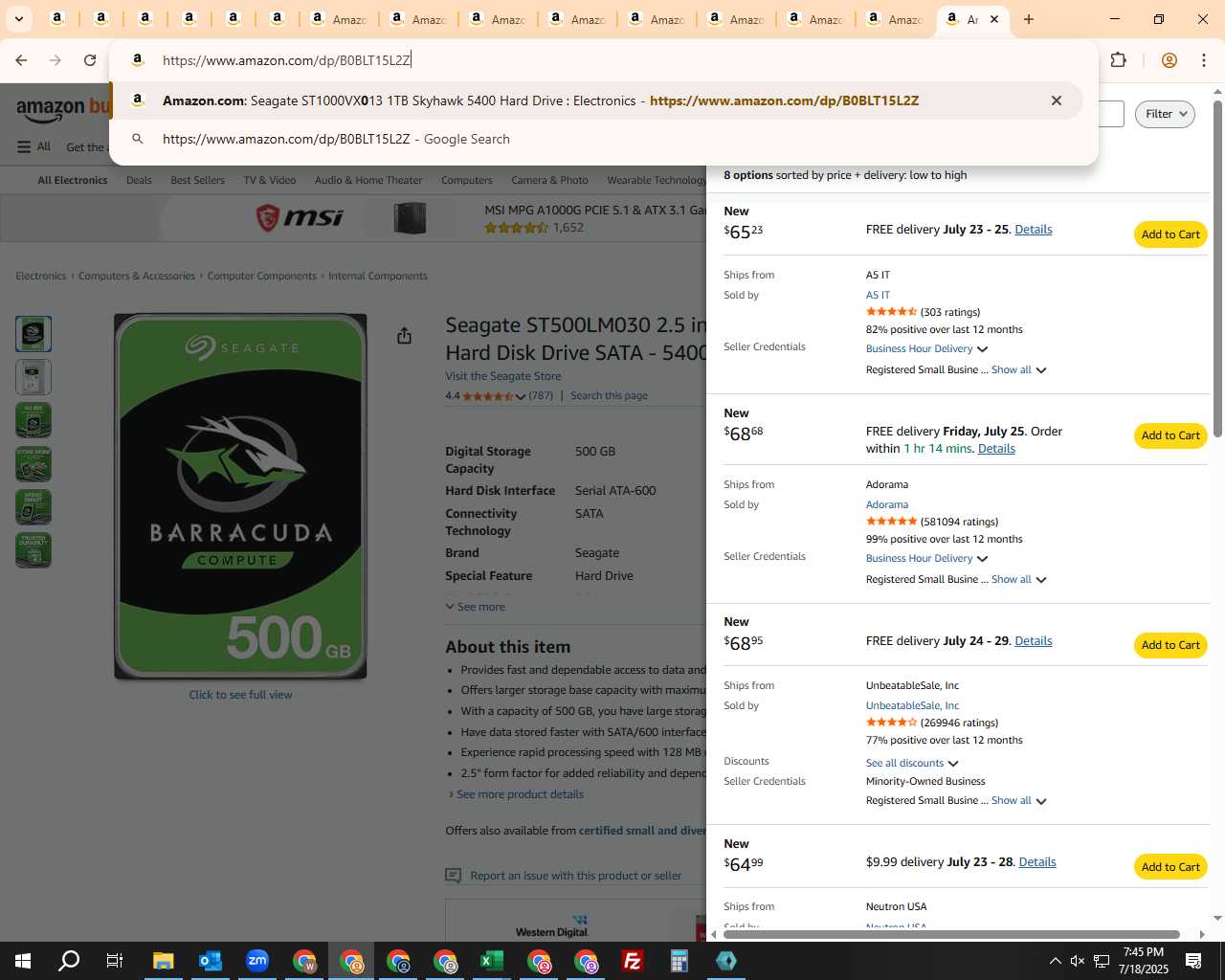Image resolution: width=1225 pixels, height=980 pixels.
Task: Open the tab search dropdown arrow
Action: coord(18,18)
